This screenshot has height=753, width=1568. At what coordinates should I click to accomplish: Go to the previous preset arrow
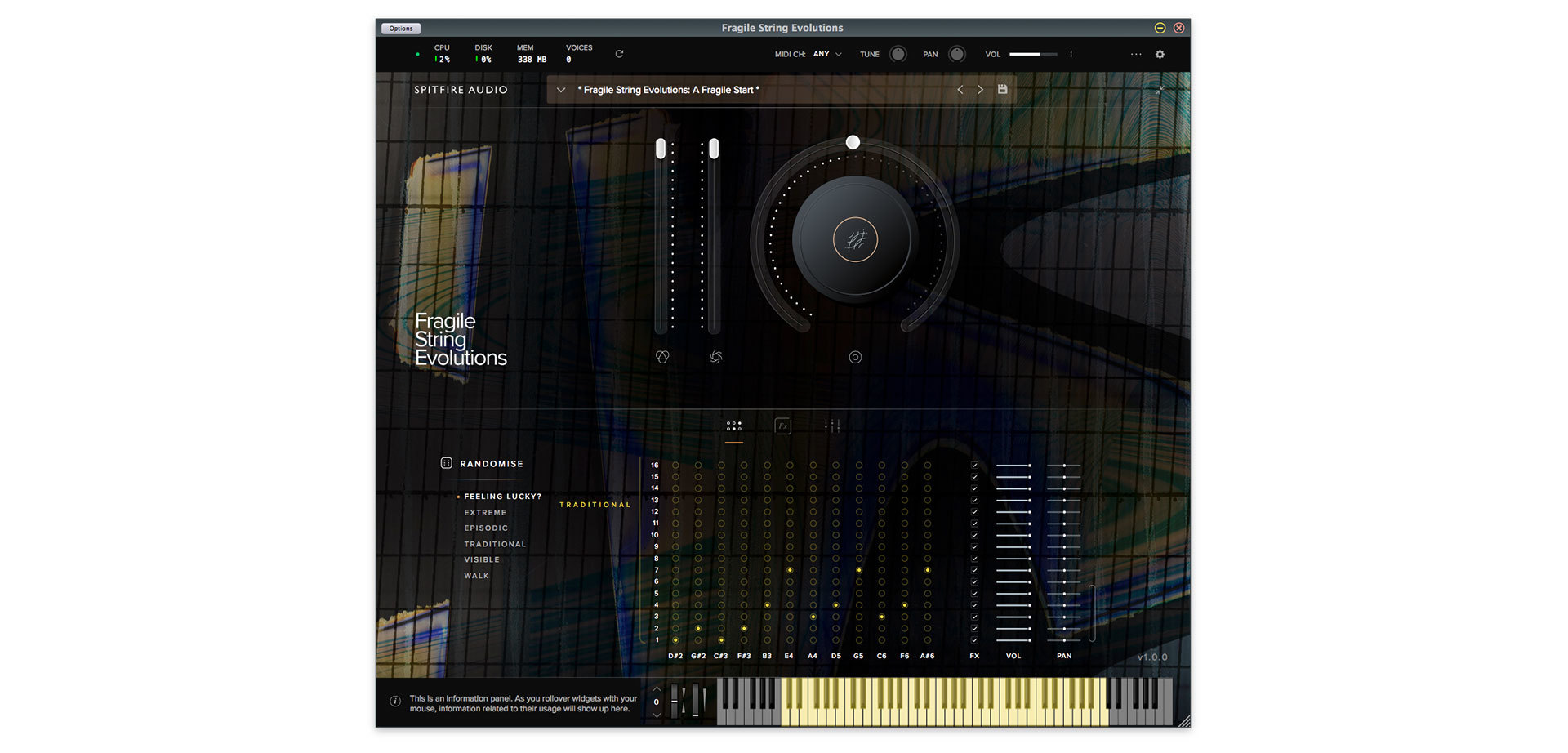(960, 90)
